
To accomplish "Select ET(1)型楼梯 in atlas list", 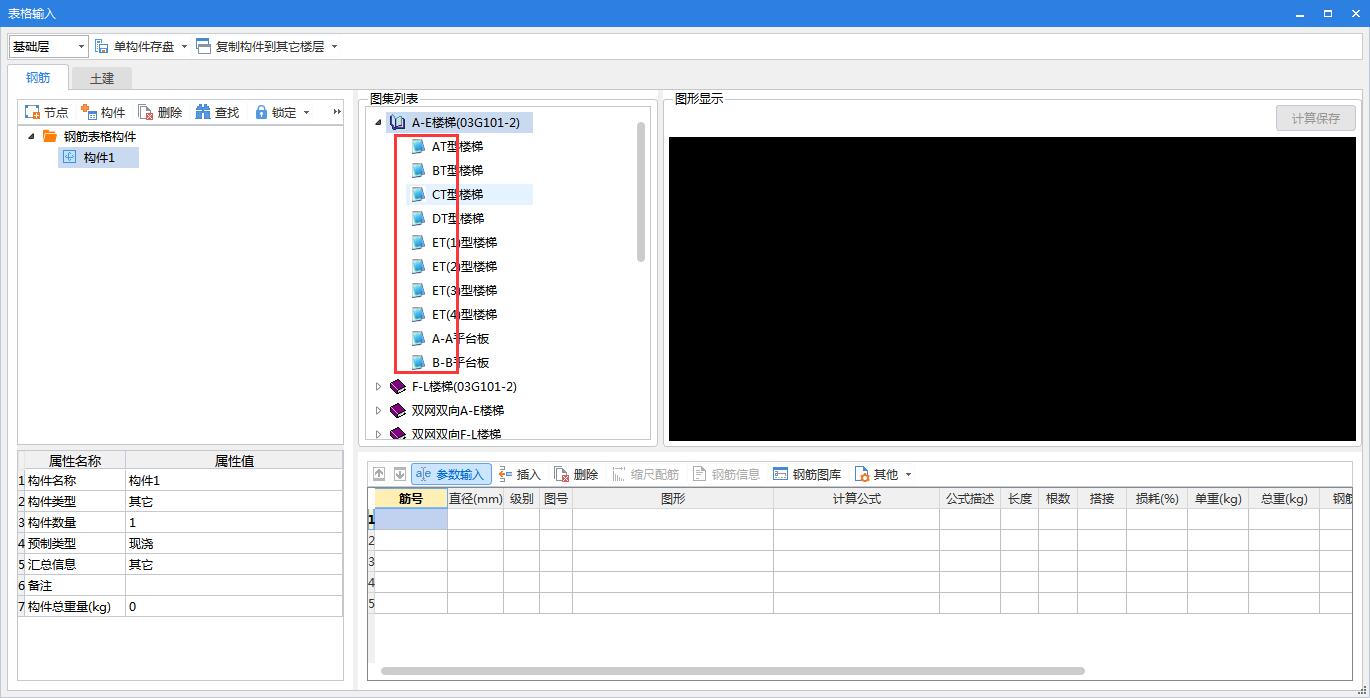I will click(x=464, y=242).
